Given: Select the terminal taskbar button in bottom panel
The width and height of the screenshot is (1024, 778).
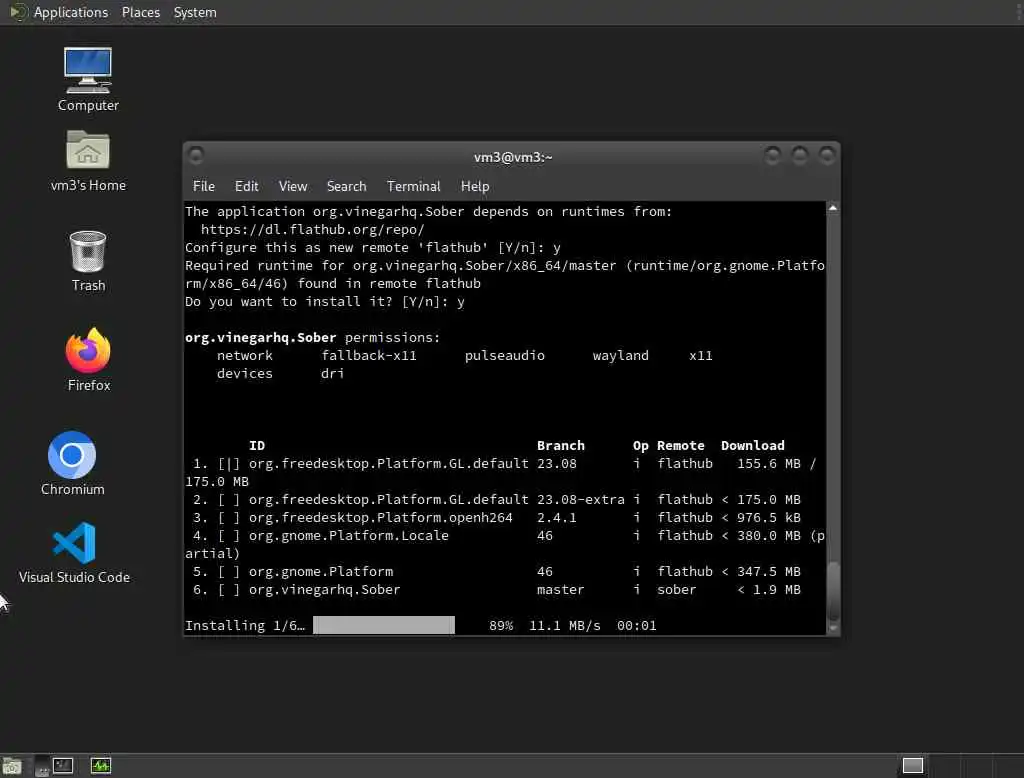Looking at the screenshot, I should 62,766.
